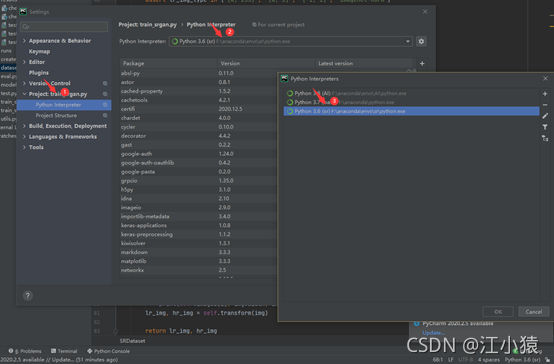This screenshot has width=554, height=364.
Task: Select the absl-py package row
Action: (x=198, y=73)
